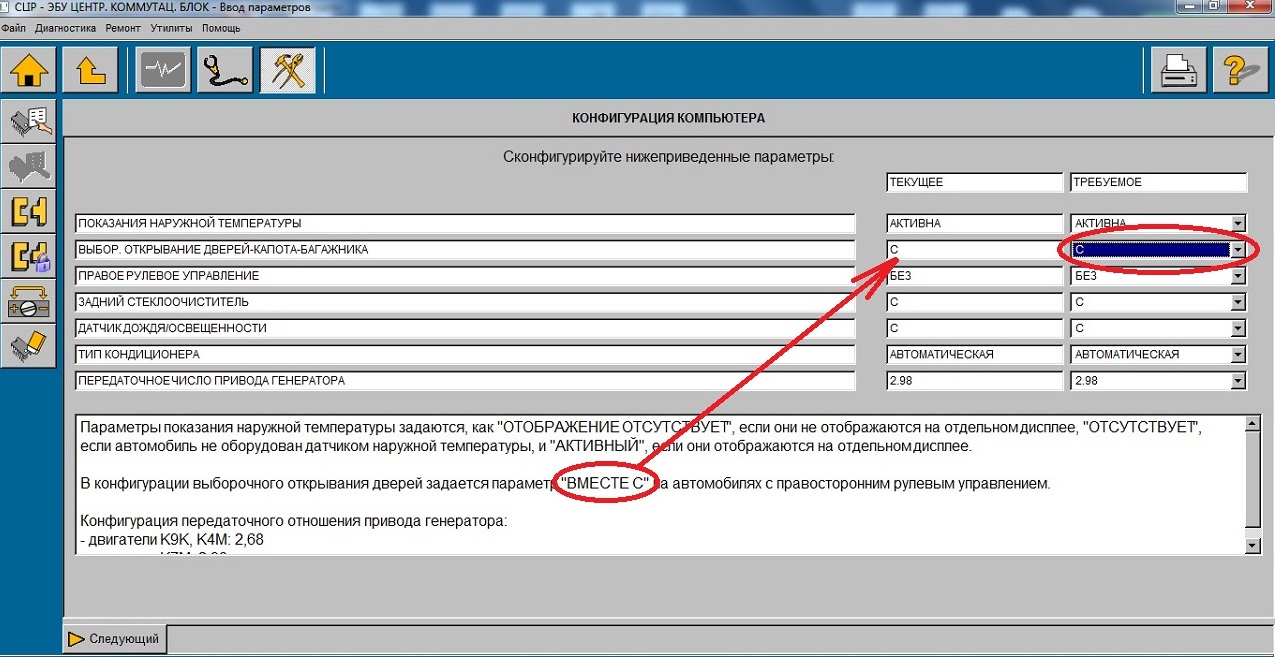
Task: Click the current value С for ВЫБОР. ОТКРЫВАНИЕ ДВЕРЕЙ
Action: tap(974, 250)
